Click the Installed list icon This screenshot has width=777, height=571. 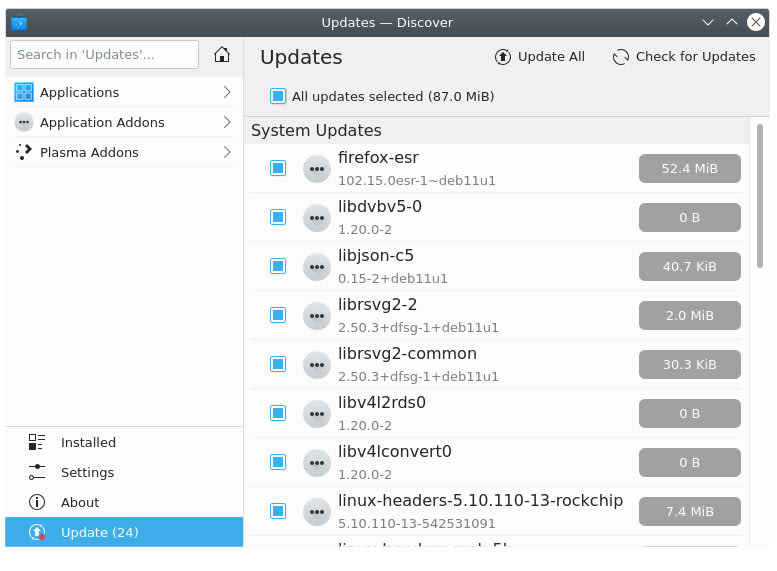[37, 442]
